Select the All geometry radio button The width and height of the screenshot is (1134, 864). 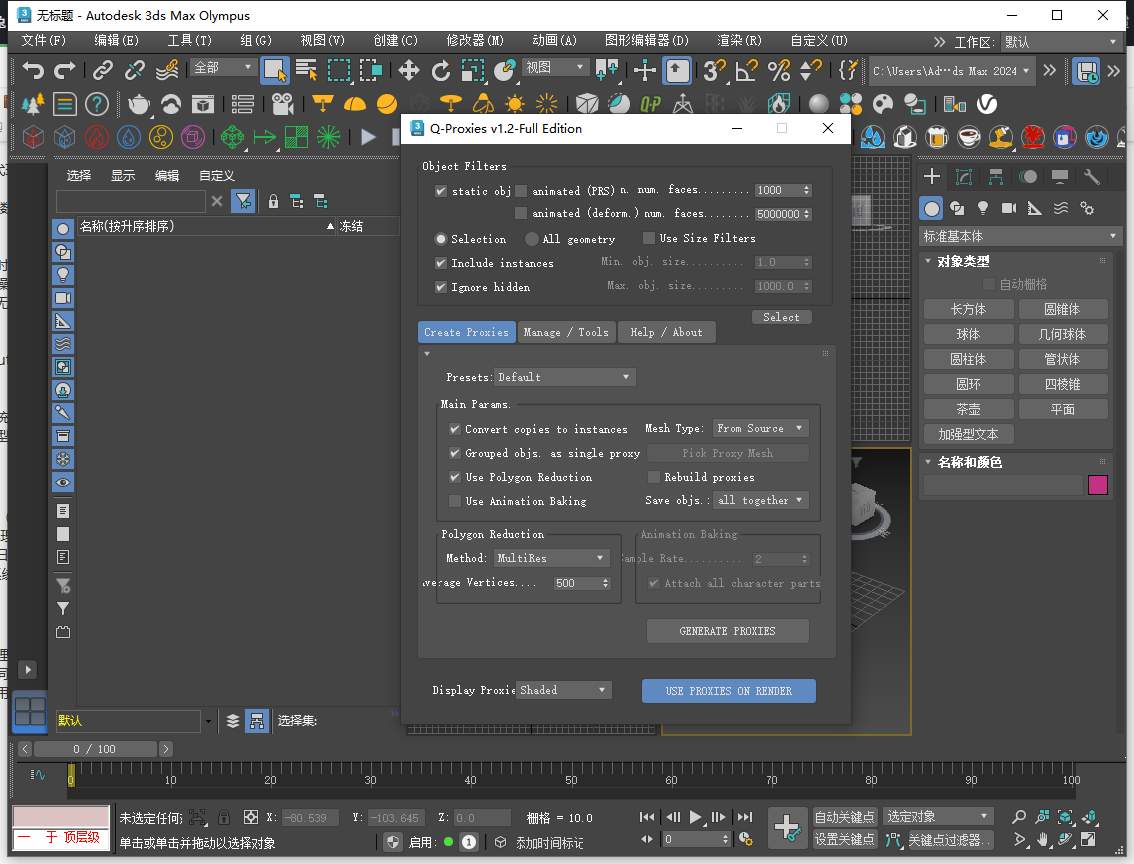pos(531,238)
